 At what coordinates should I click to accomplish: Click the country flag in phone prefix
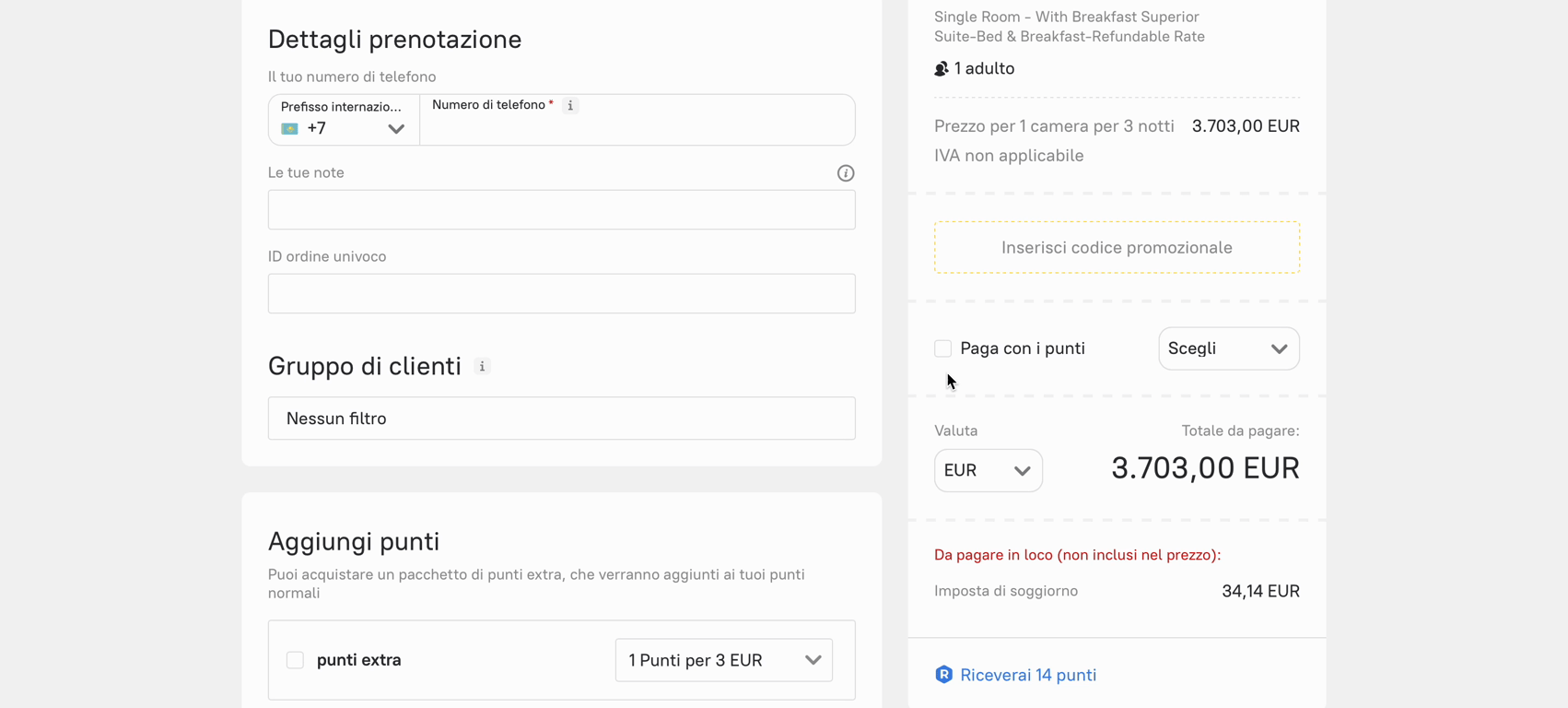(x=289, y=129)
